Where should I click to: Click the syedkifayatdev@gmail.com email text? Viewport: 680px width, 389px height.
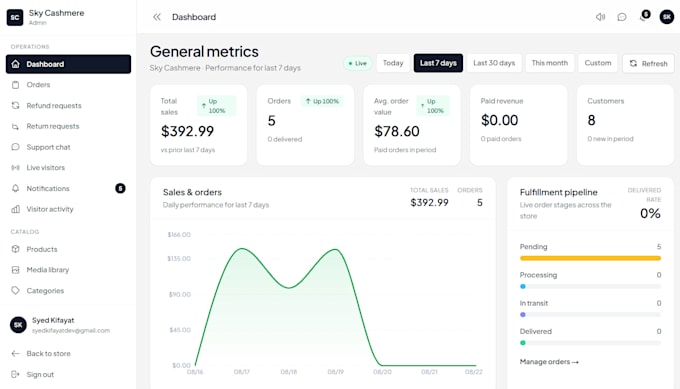click(71, 330)
